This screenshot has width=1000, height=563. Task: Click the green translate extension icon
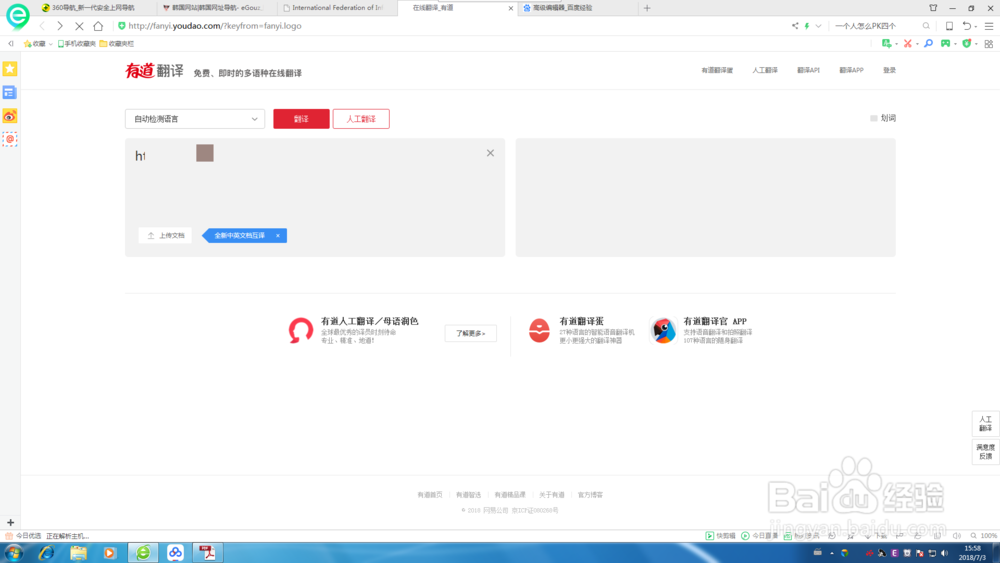pos(886,43)
